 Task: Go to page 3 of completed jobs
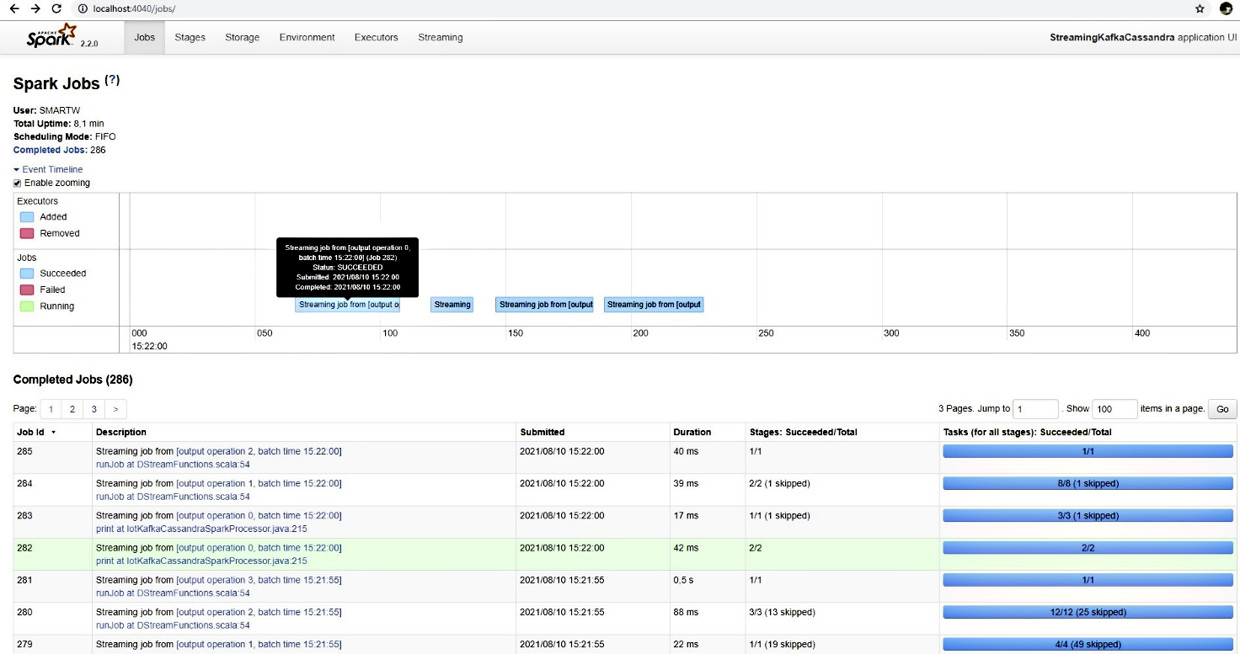point(94,409)
